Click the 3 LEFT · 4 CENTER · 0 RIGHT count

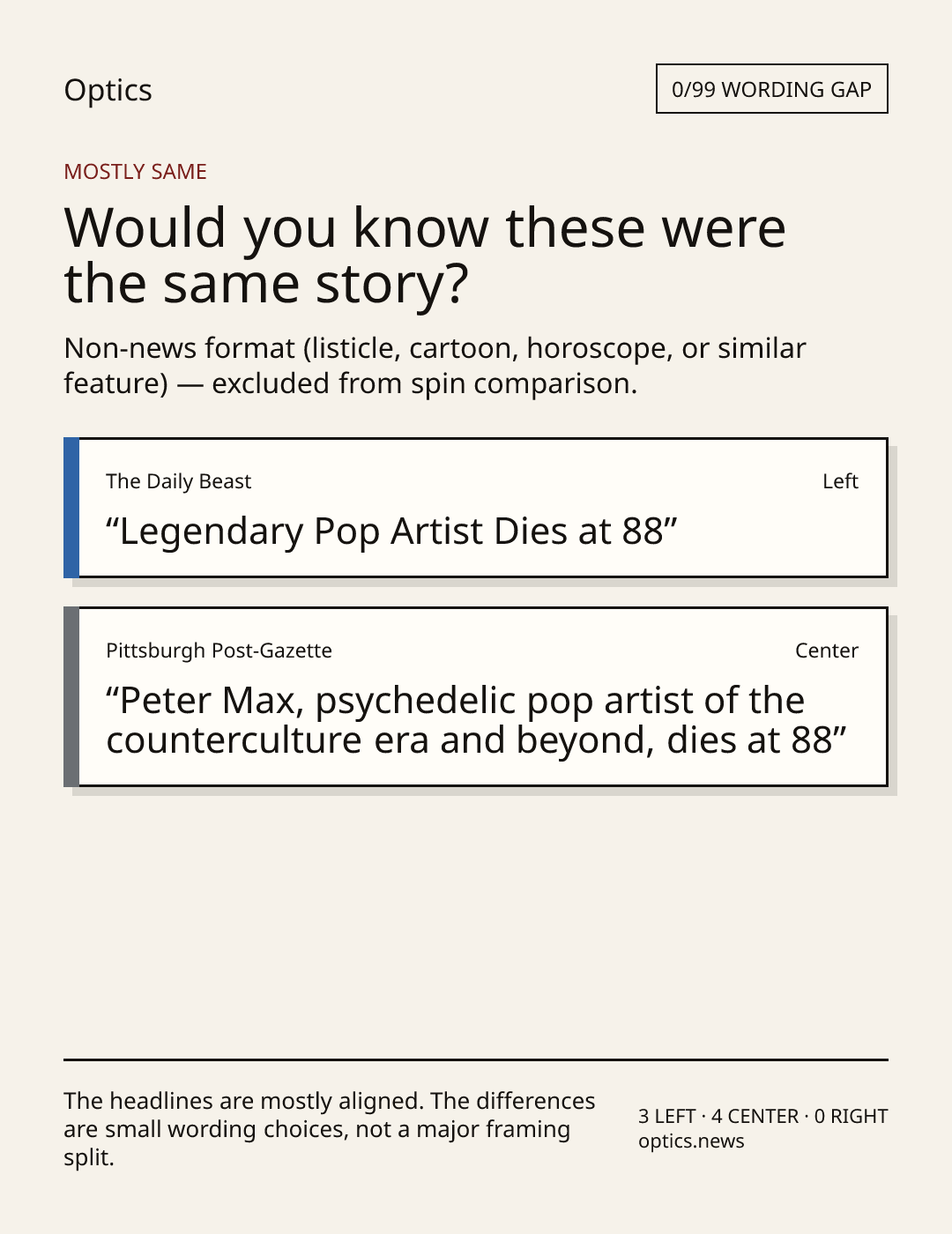(763, 1116)
